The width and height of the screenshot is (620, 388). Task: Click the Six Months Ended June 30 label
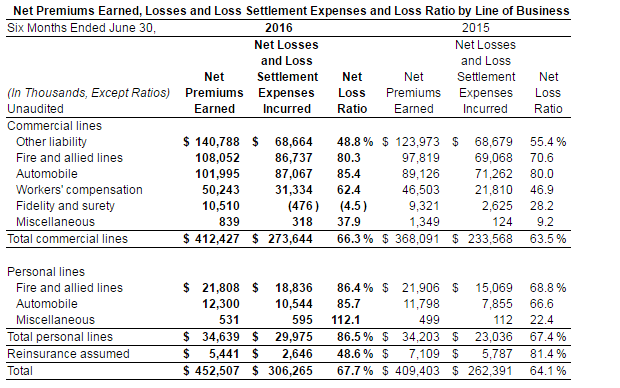[x=81, y=28]
